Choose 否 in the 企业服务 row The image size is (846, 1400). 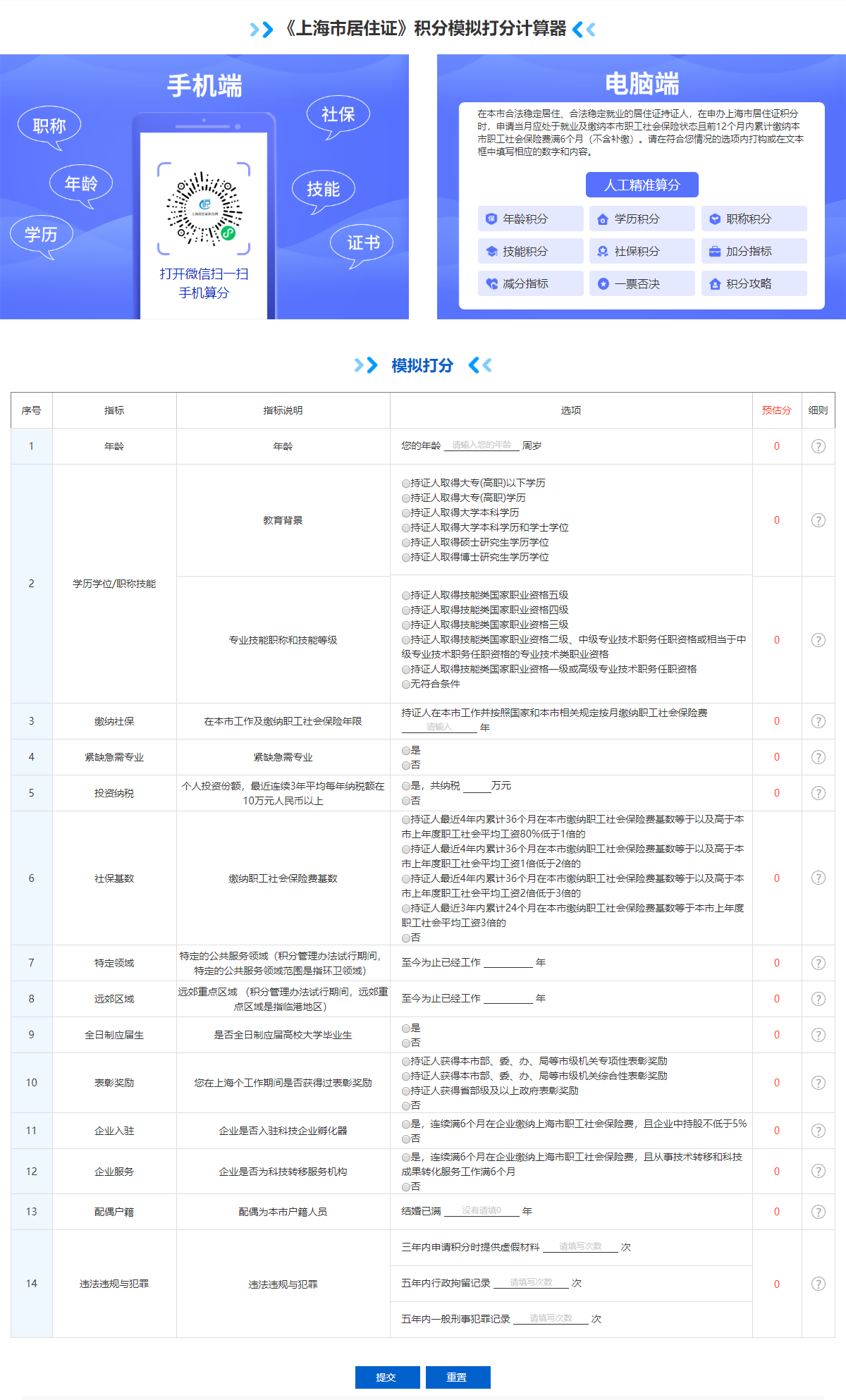click(x=406, y=1187)
